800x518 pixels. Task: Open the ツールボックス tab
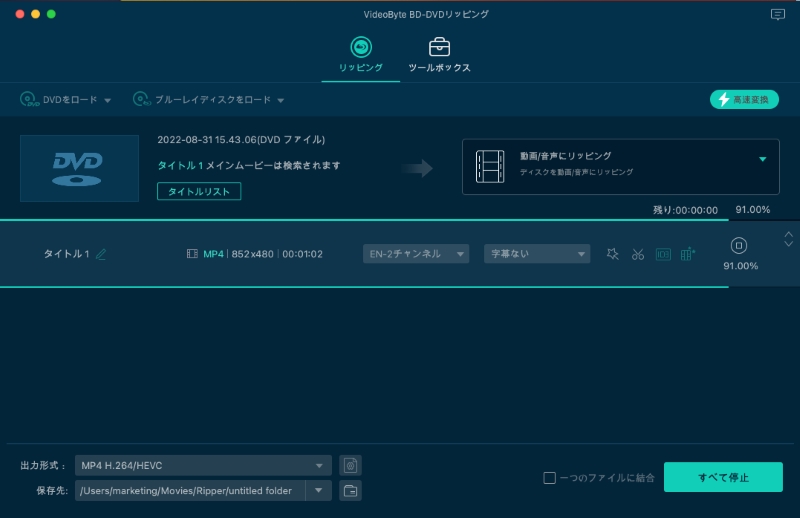point(439,55)
